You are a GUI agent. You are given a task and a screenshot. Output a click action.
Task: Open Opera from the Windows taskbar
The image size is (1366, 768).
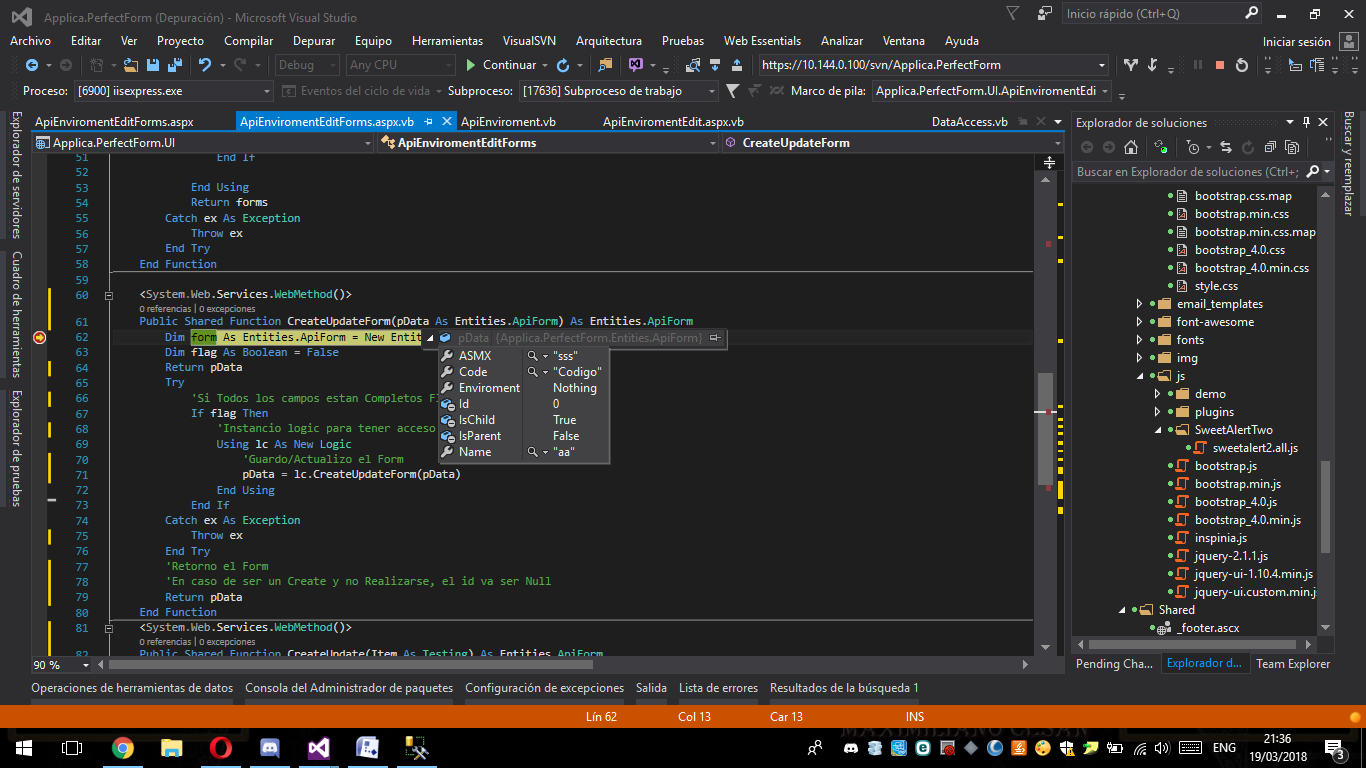221,748
